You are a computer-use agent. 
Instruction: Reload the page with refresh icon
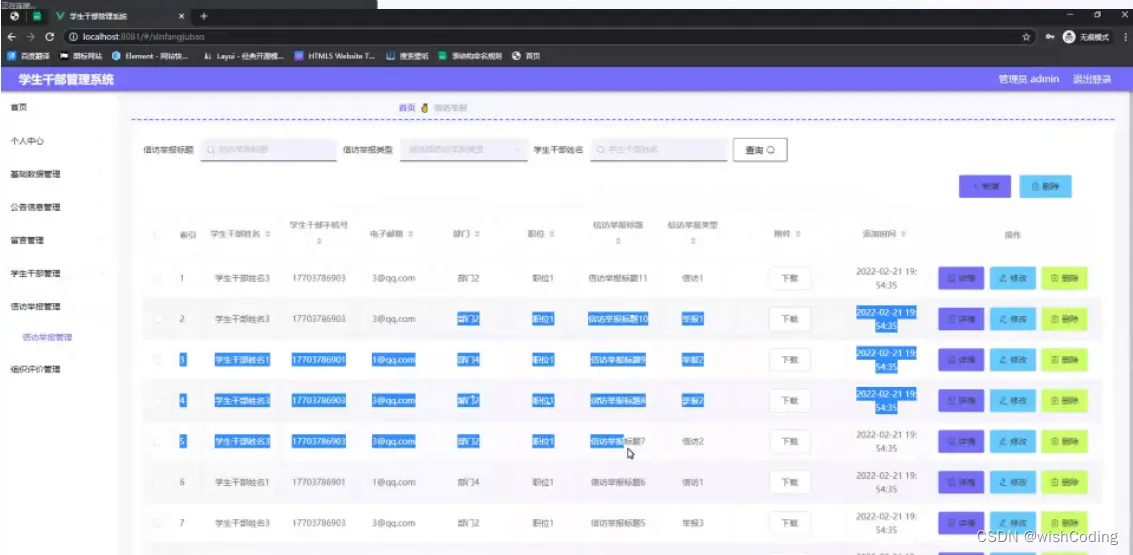click(49, 37)
